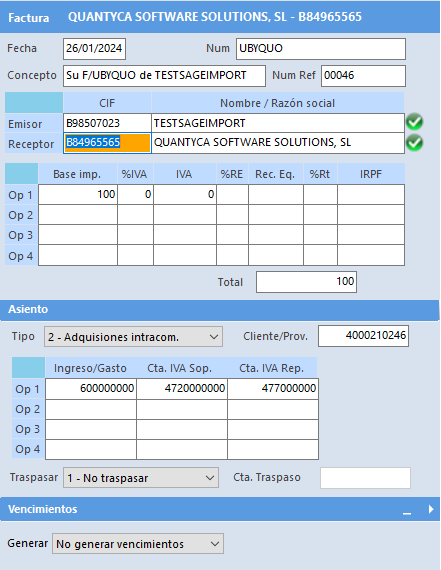Screen dimensions: 441x570
Task: Click the Emisor name TESTSAGEIMPORT field
Action: coord(278,123)
